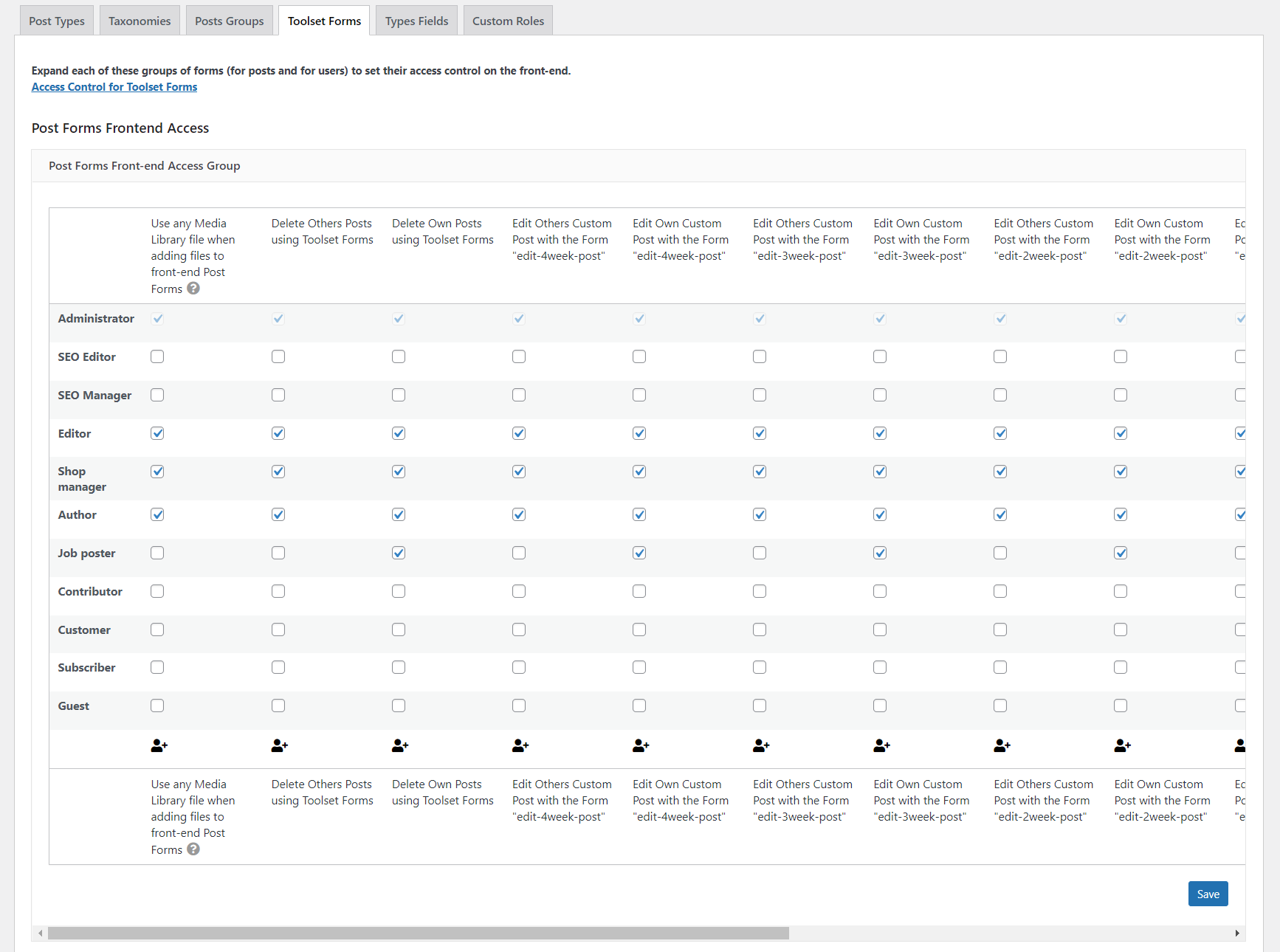Click the Shop manager role label
The image size is (1280, 952).
coord(82,479)
